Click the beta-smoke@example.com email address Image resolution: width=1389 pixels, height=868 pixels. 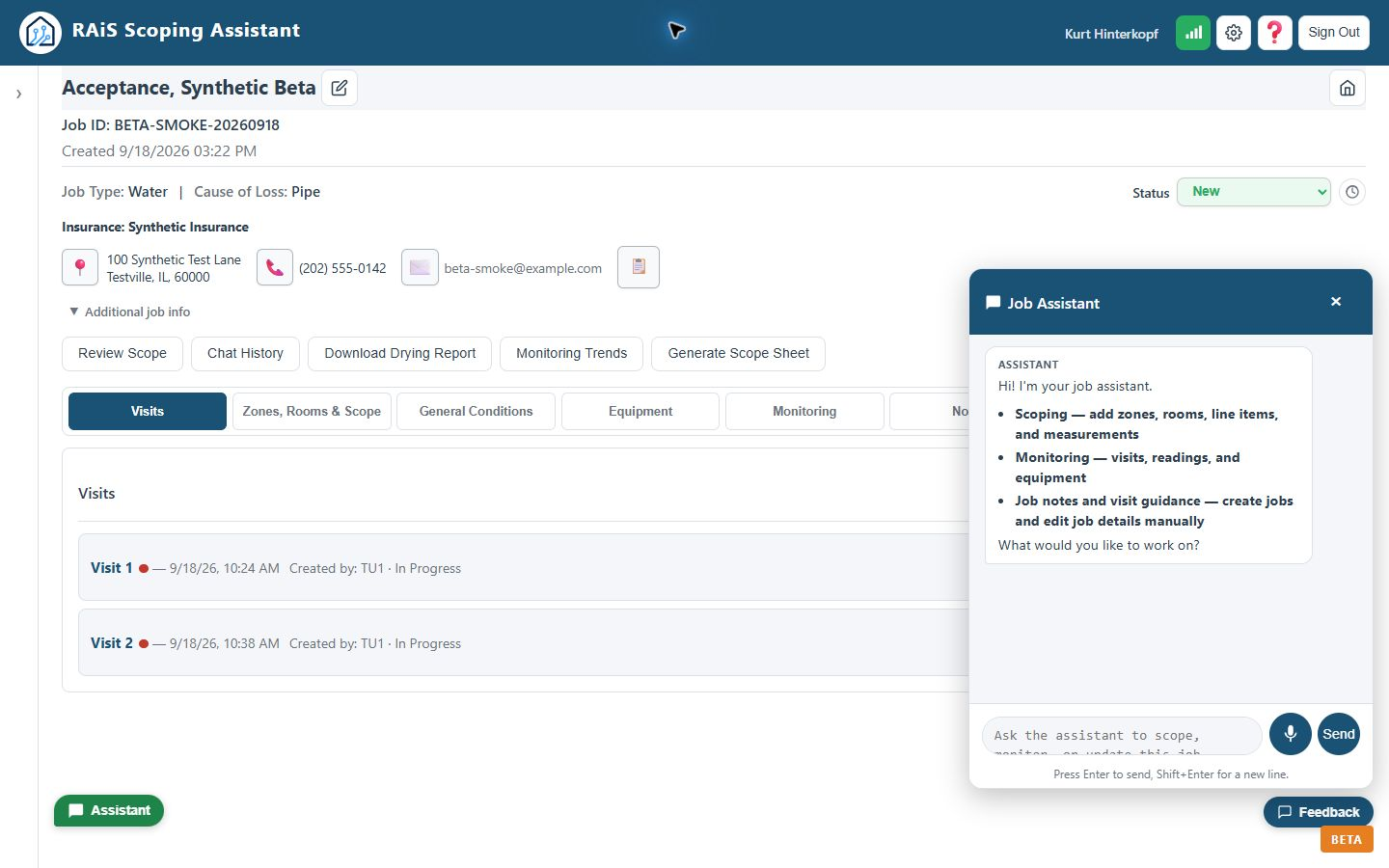click(x=523, y=268)
